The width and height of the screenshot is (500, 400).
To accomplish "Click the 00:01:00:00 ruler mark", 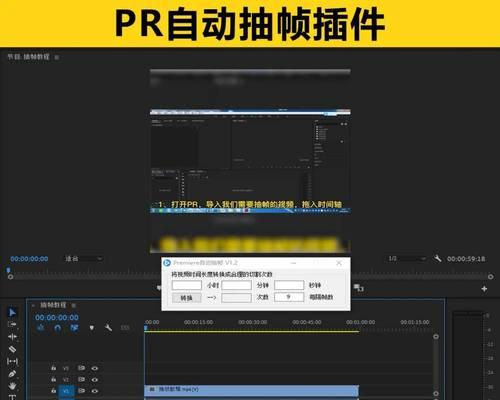I will point(361,322).
